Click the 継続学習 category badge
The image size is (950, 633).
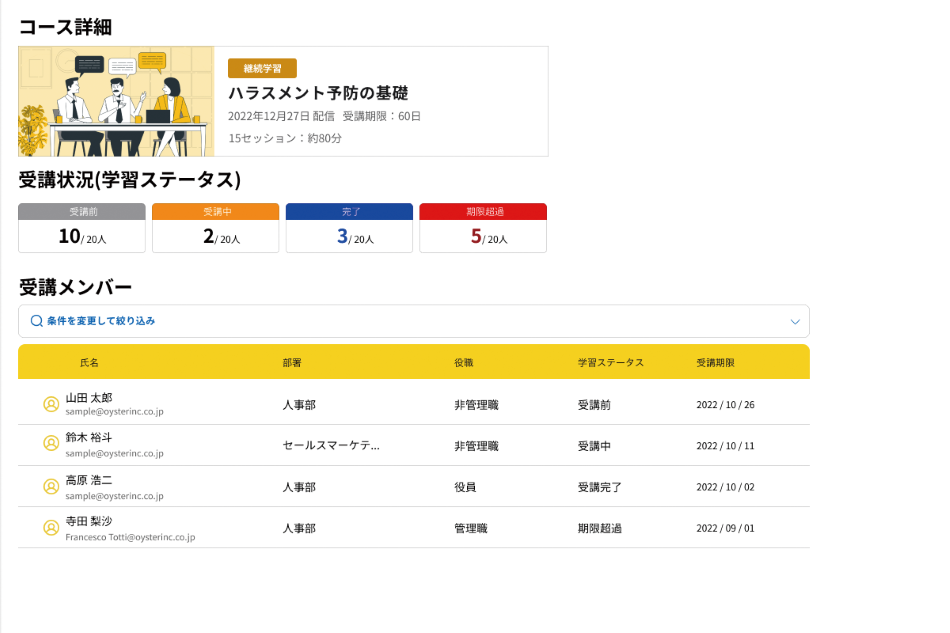[x=262, y=68]
